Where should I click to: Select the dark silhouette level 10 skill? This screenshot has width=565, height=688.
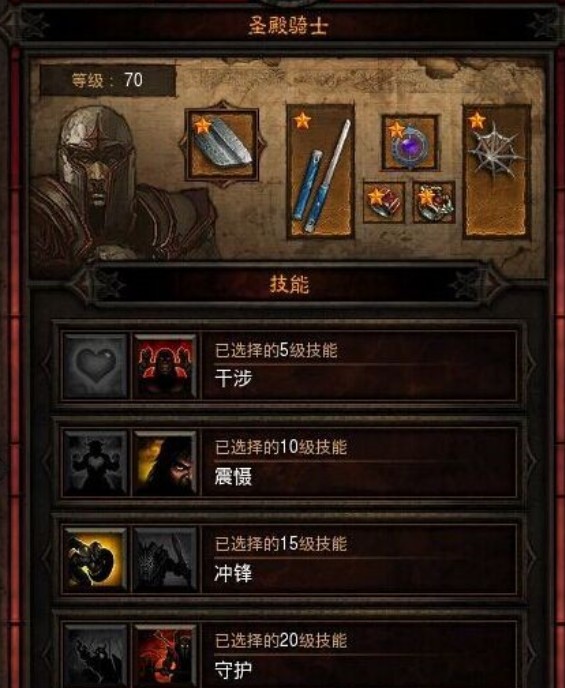[x=95, y=463]
